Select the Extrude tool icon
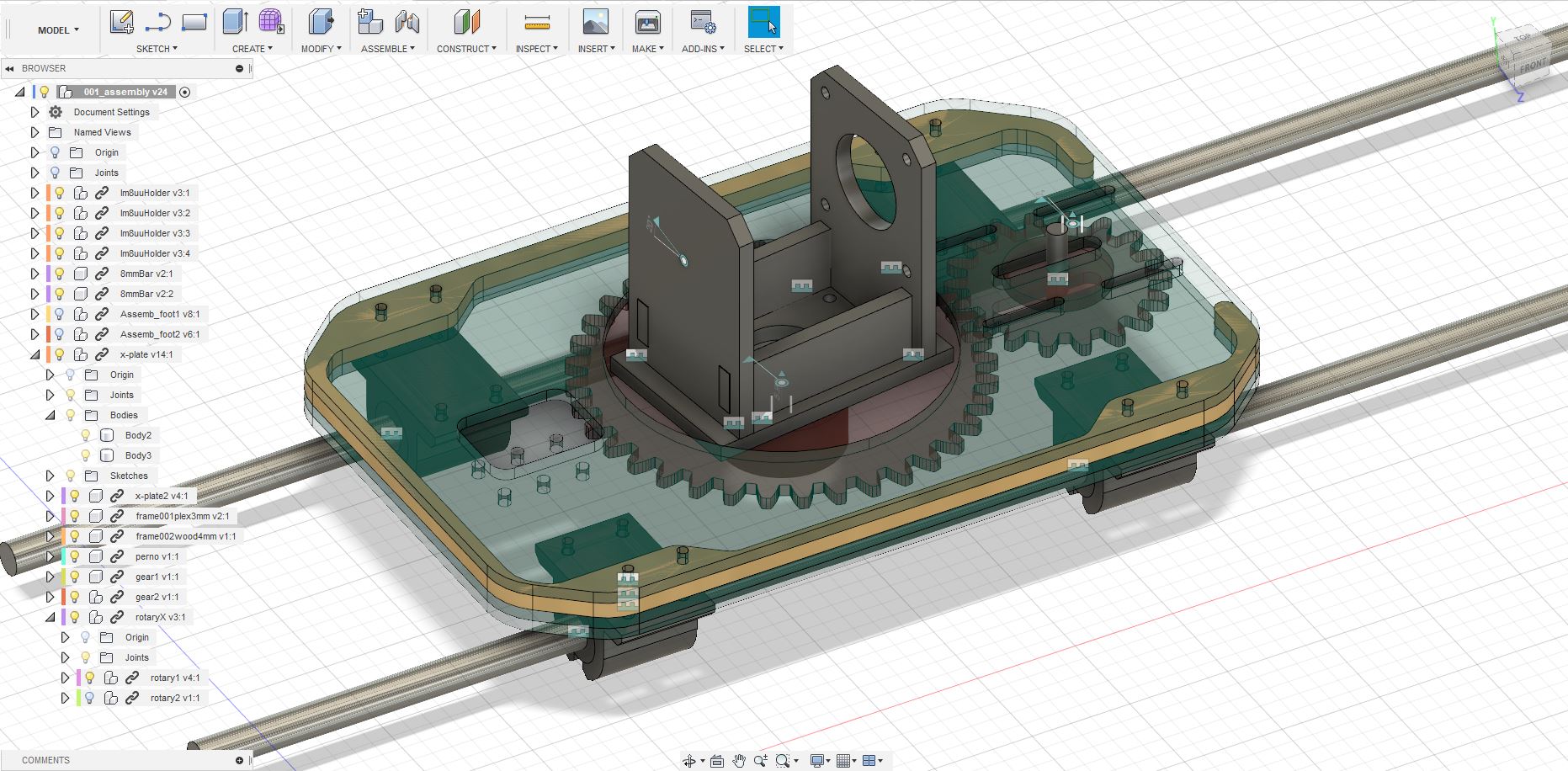 235,23
